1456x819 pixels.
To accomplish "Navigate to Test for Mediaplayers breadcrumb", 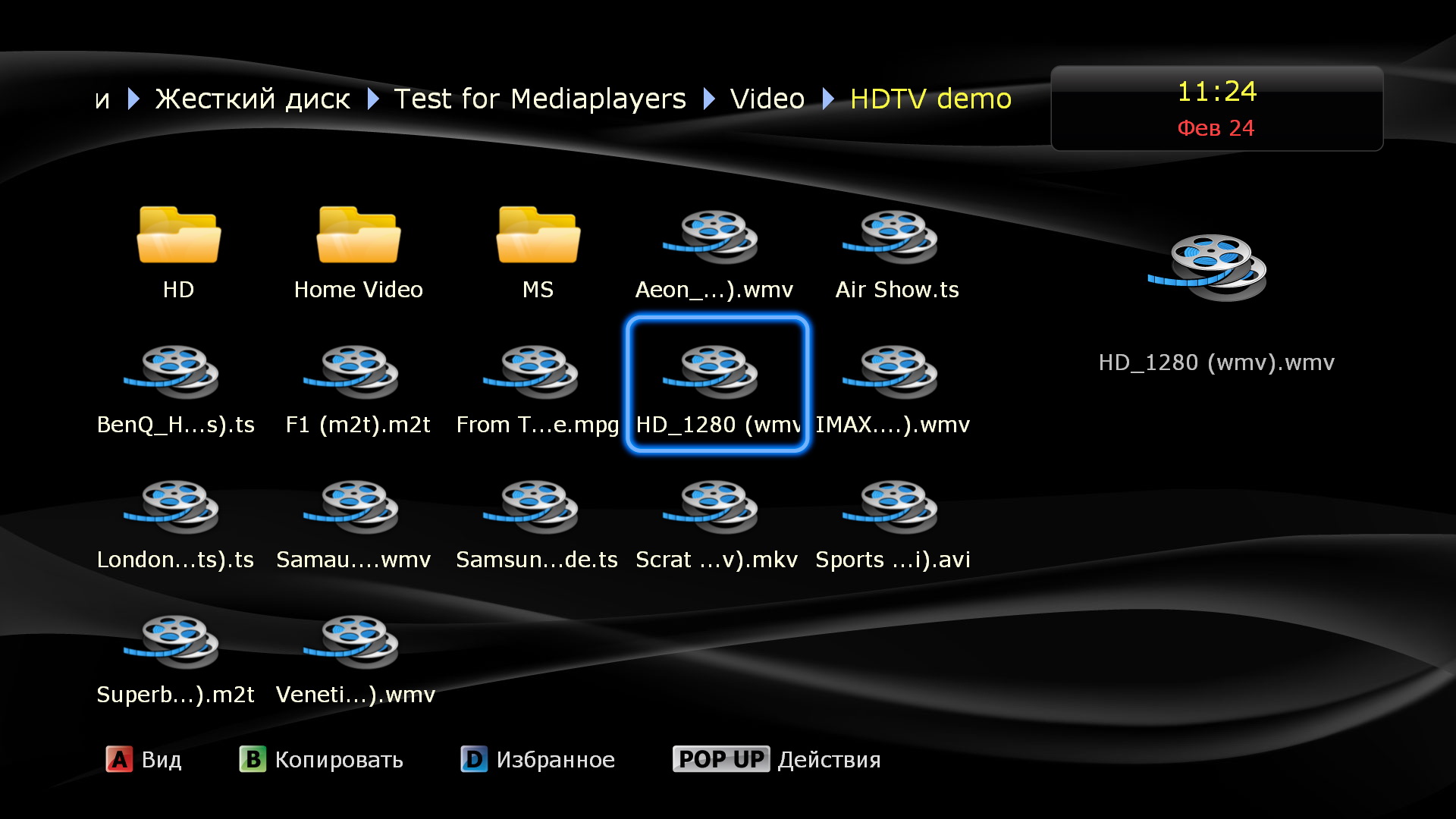I will (539, 99).
